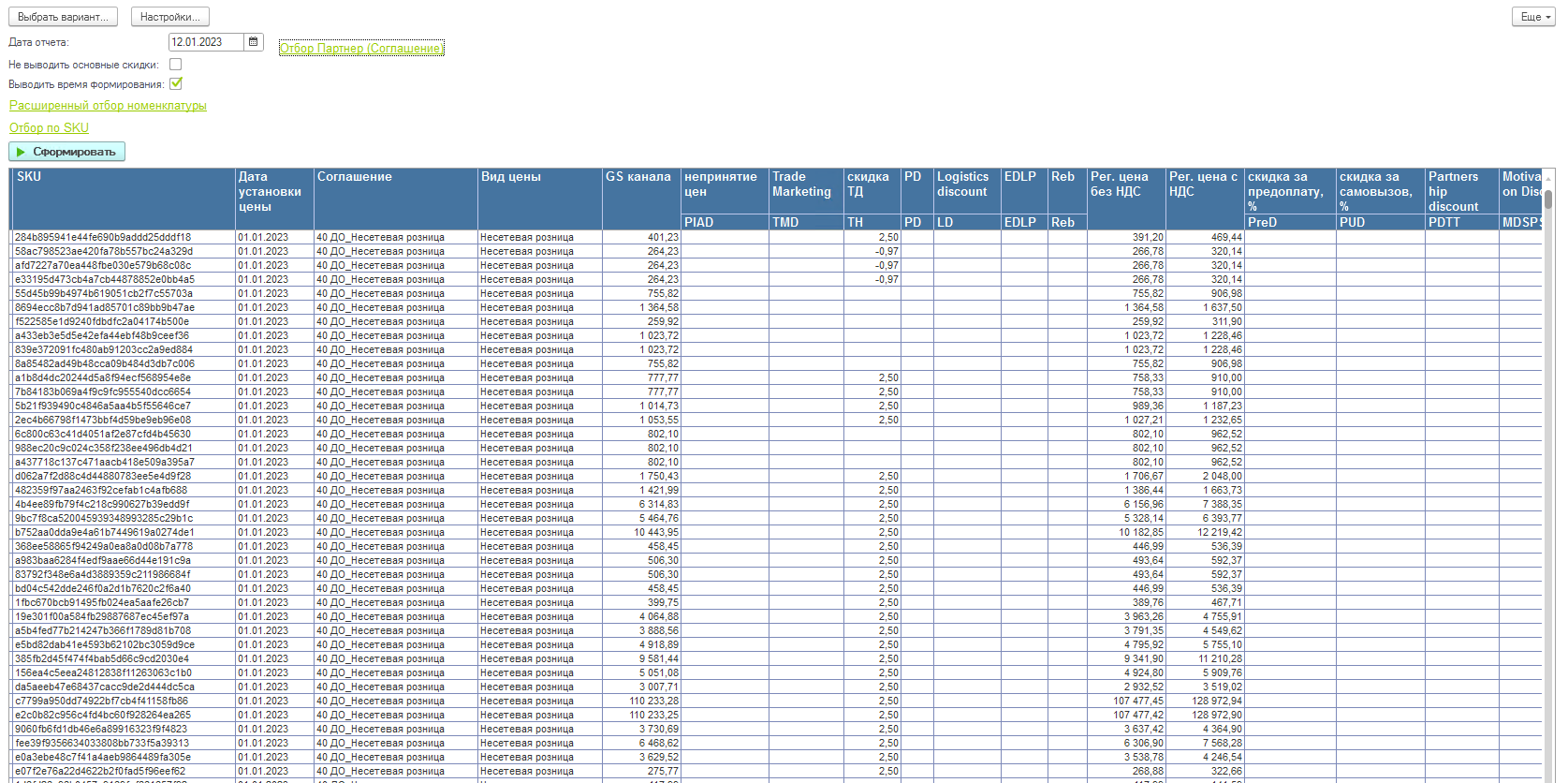Select the Trade Marketing column header
Viewport: 1568px width, 783px height.
[806, 191]
